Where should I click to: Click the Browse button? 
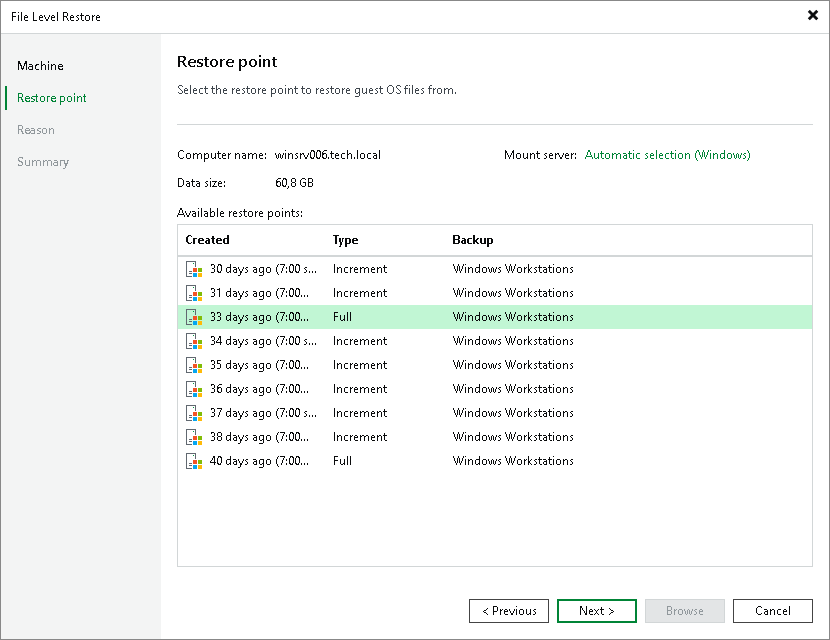(x=684, y=611)
